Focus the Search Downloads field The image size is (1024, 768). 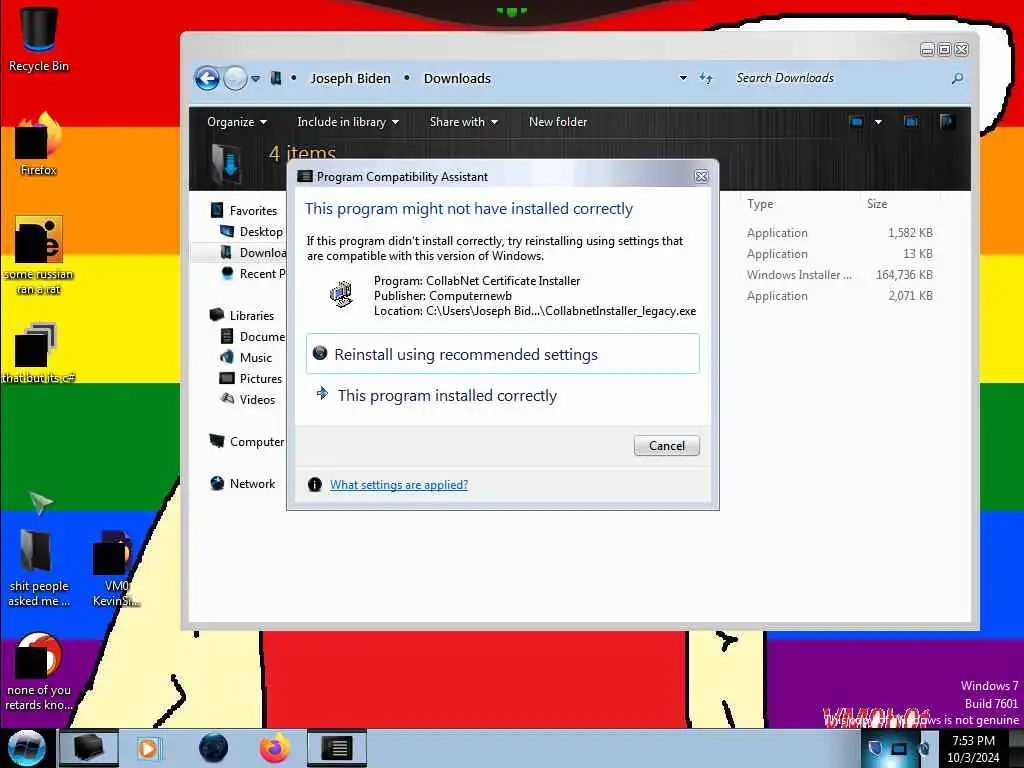(839, 78)
